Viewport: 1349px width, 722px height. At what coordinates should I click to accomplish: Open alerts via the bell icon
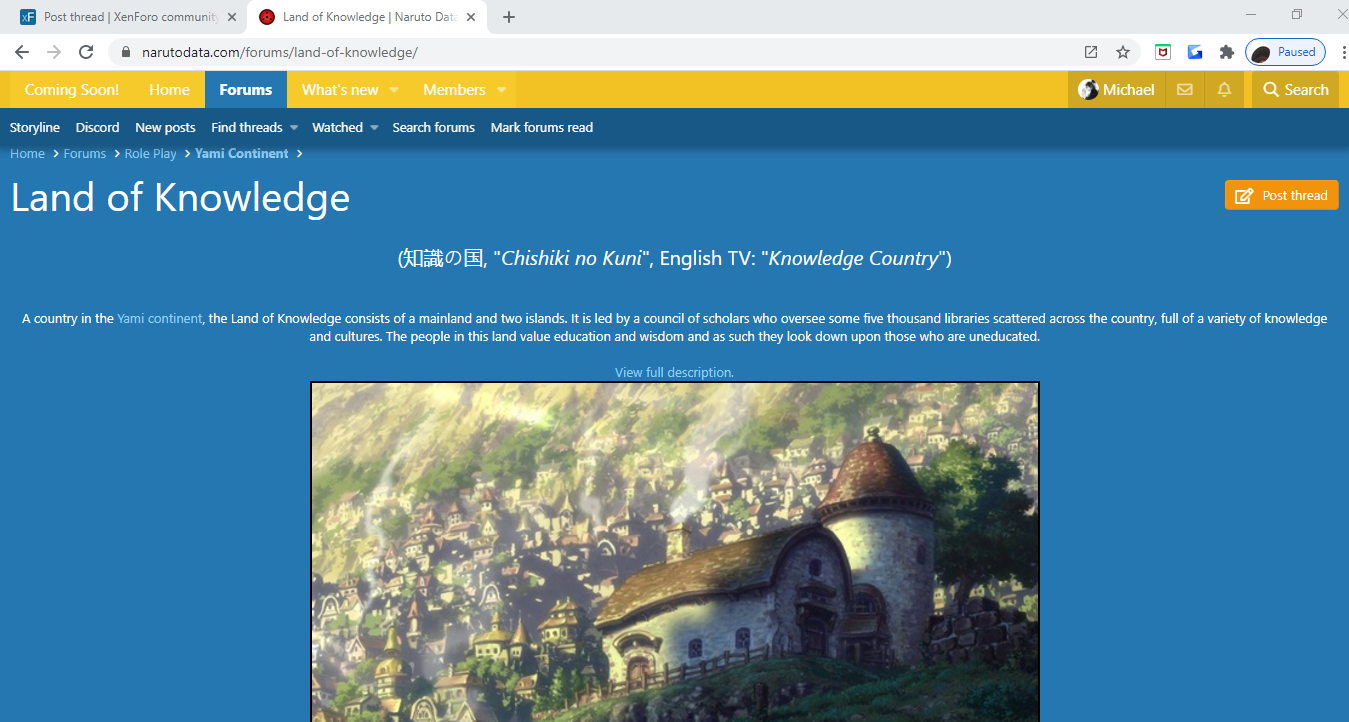pyautogui.click(x=1224, y=90)
